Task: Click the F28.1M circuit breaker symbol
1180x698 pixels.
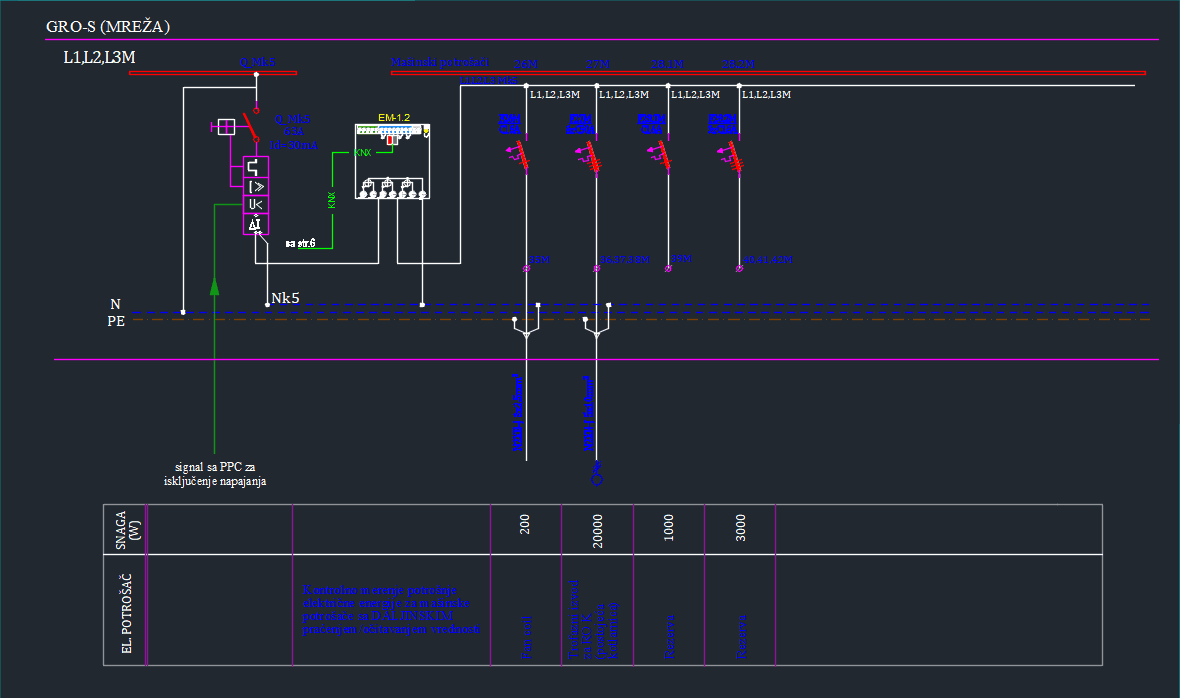Action: coord(662,156)
